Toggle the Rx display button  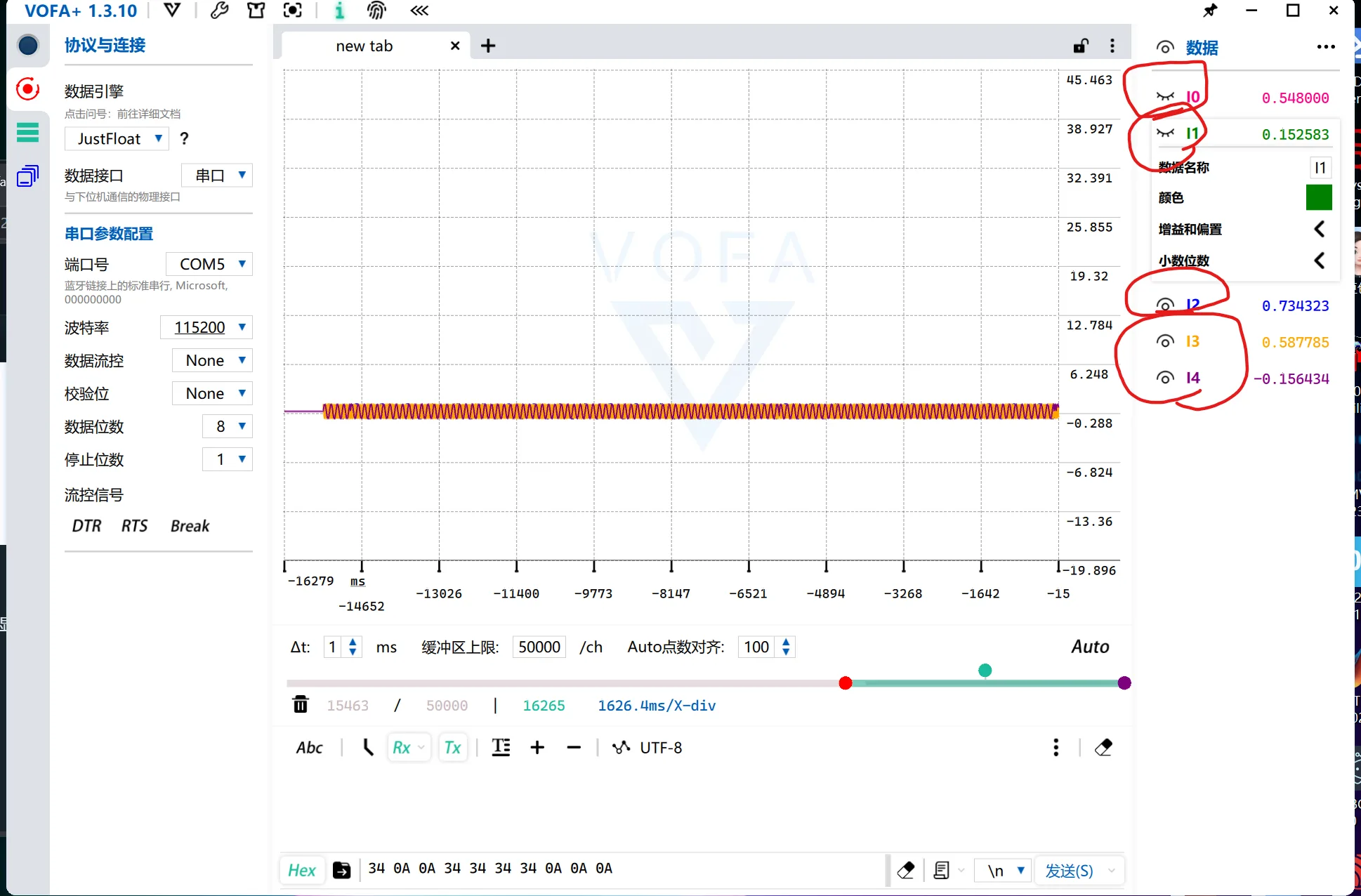pos(409,748)
